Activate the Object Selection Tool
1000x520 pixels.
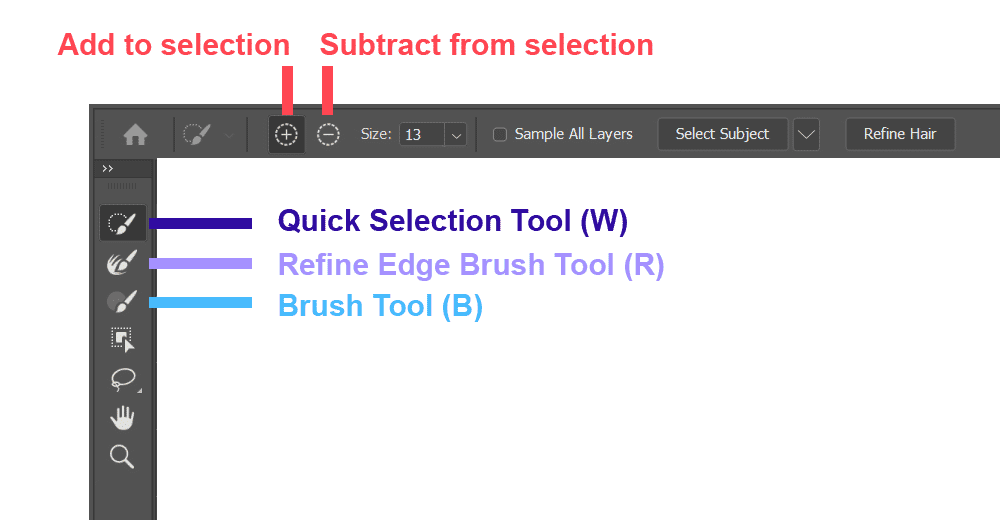tap(122, 340)
